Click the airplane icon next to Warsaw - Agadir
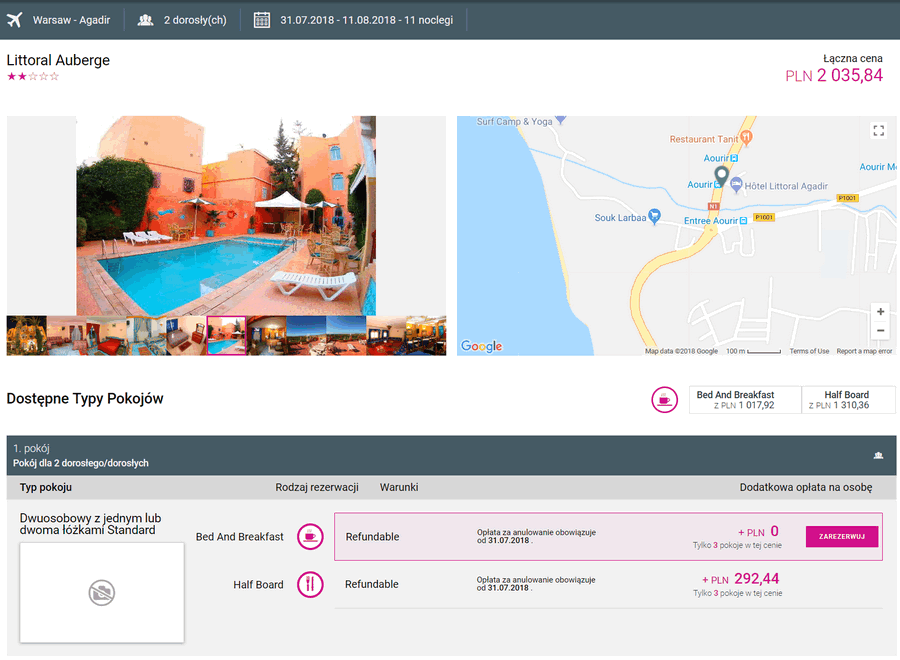900x660 pixels. (14, 20)
